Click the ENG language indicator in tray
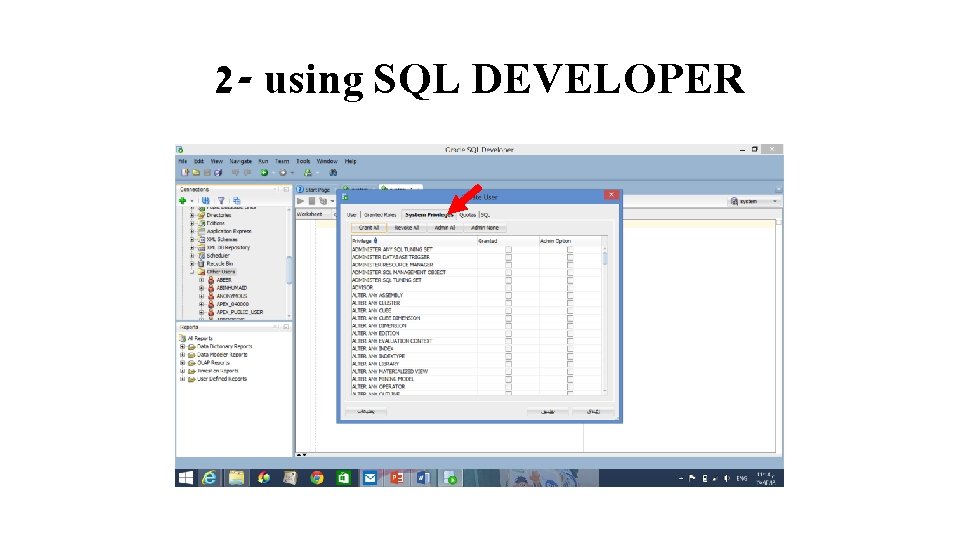Screen dimensions: 960x540 [x=741, y=478]
